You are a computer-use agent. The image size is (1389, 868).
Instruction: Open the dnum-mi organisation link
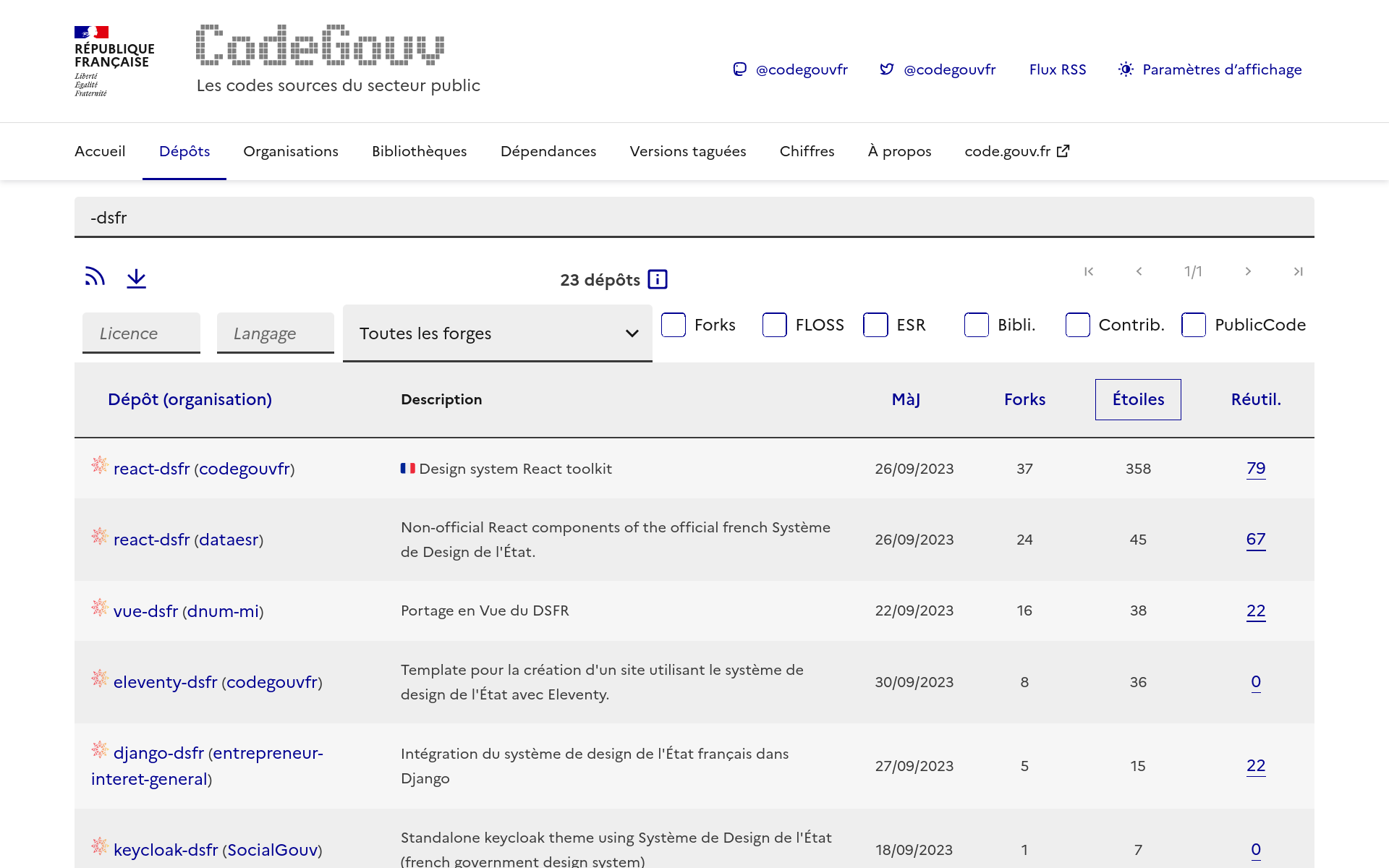point(223,611)
